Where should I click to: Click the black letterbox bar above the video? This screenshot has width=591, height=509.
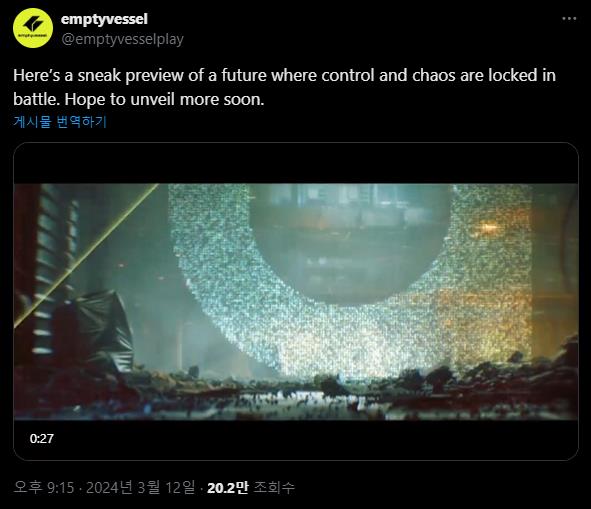point(296,163)
